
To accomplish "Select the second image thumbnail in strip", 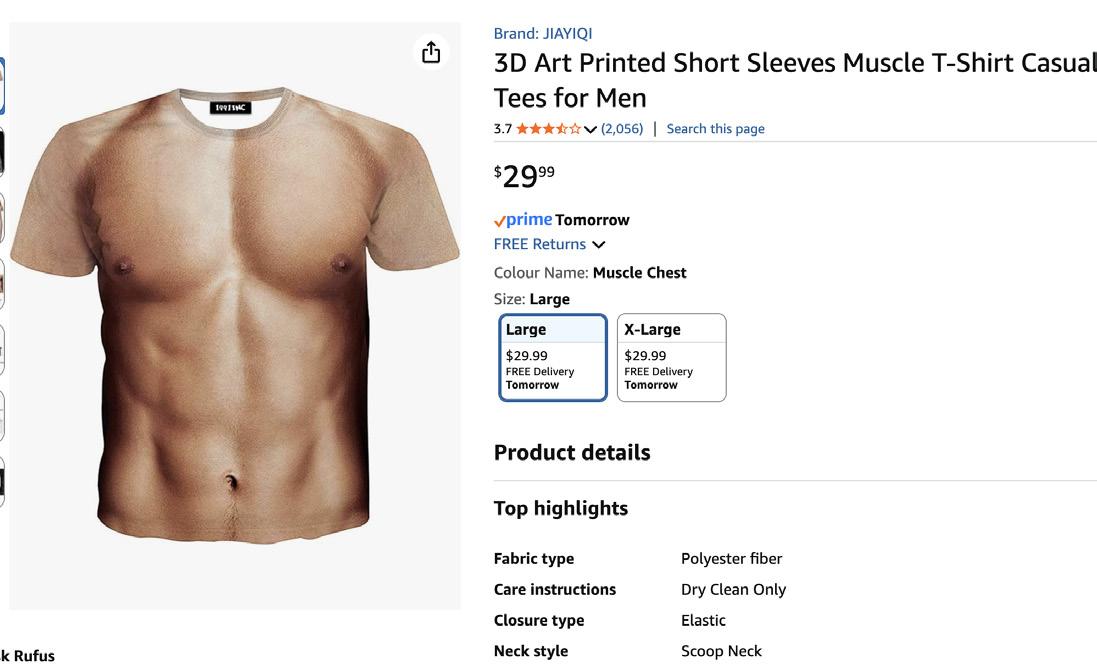I will (1, 152).
